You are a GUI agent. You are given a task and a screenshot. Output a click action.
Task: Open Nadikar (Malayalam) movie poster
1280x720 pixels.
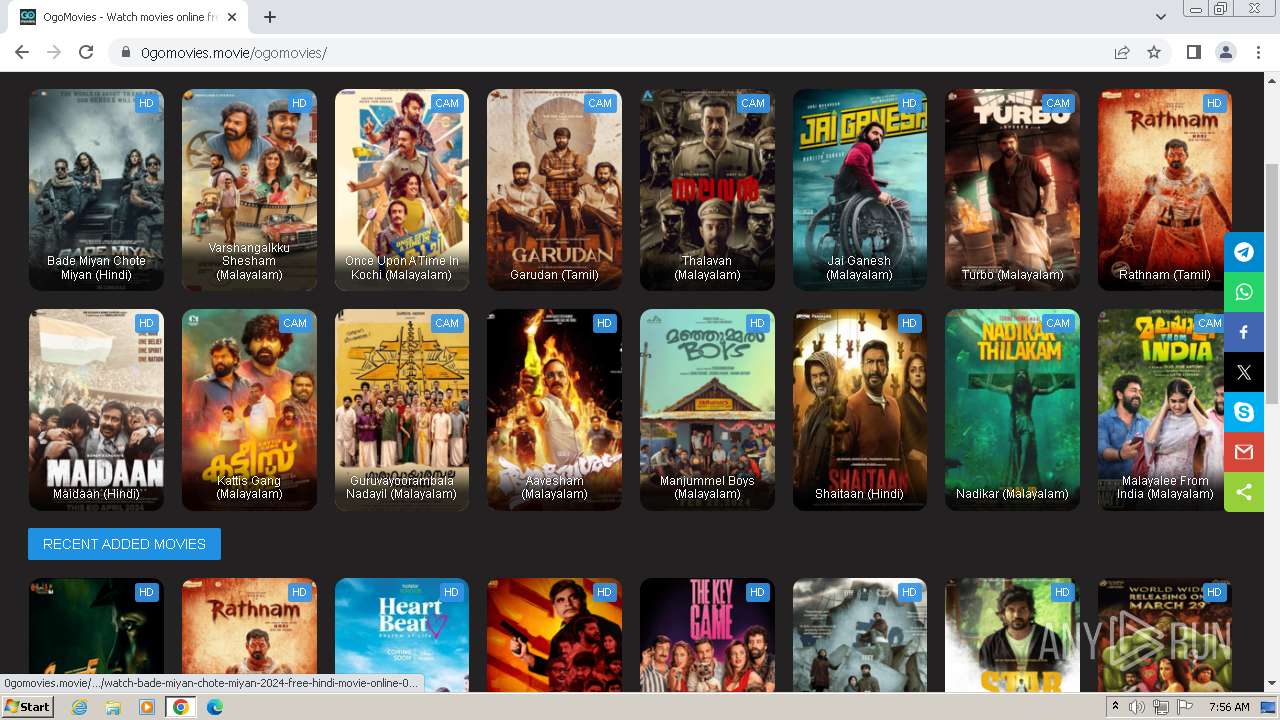click(x=1012, y=410)
